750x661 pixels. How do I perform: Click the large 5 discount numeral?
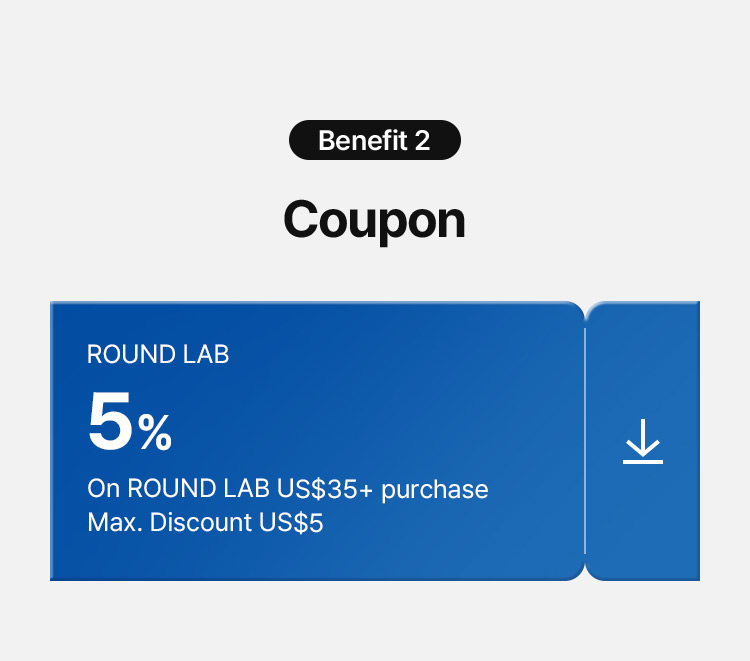click(x=110, y=422)
